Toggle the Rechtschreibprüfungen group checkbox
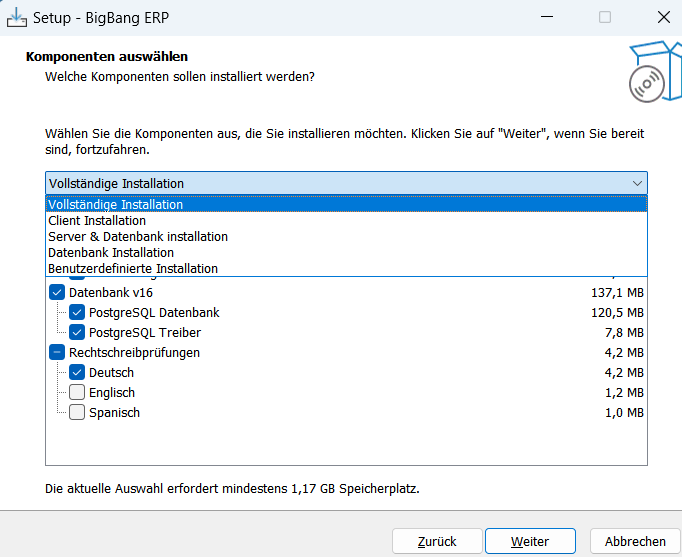Viewport: 682px width, 557px height. point(57,352)
